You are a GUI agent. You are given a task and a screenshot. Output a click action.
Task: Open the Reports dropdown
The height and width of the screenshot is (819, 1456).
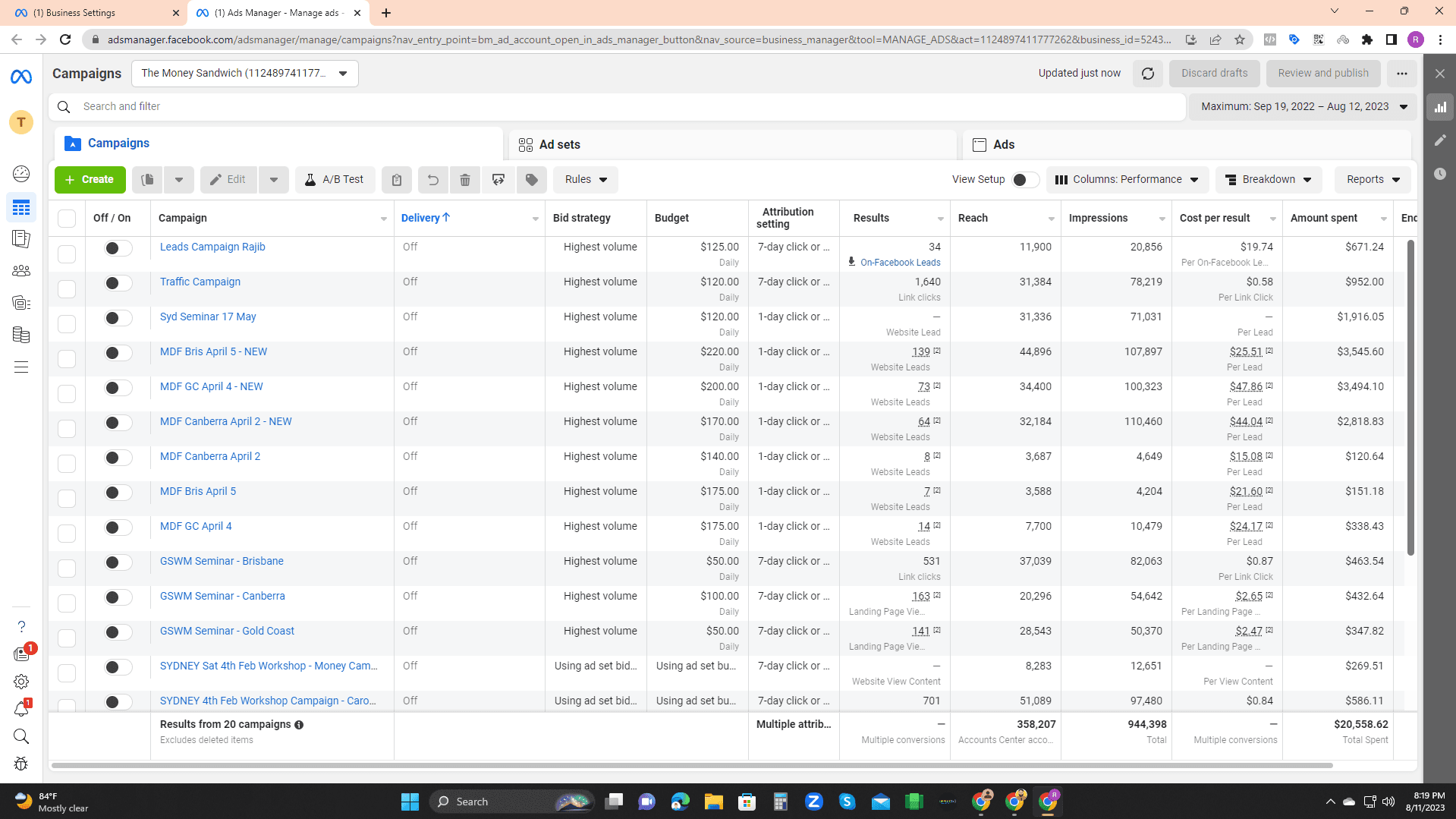[1373, 180]
